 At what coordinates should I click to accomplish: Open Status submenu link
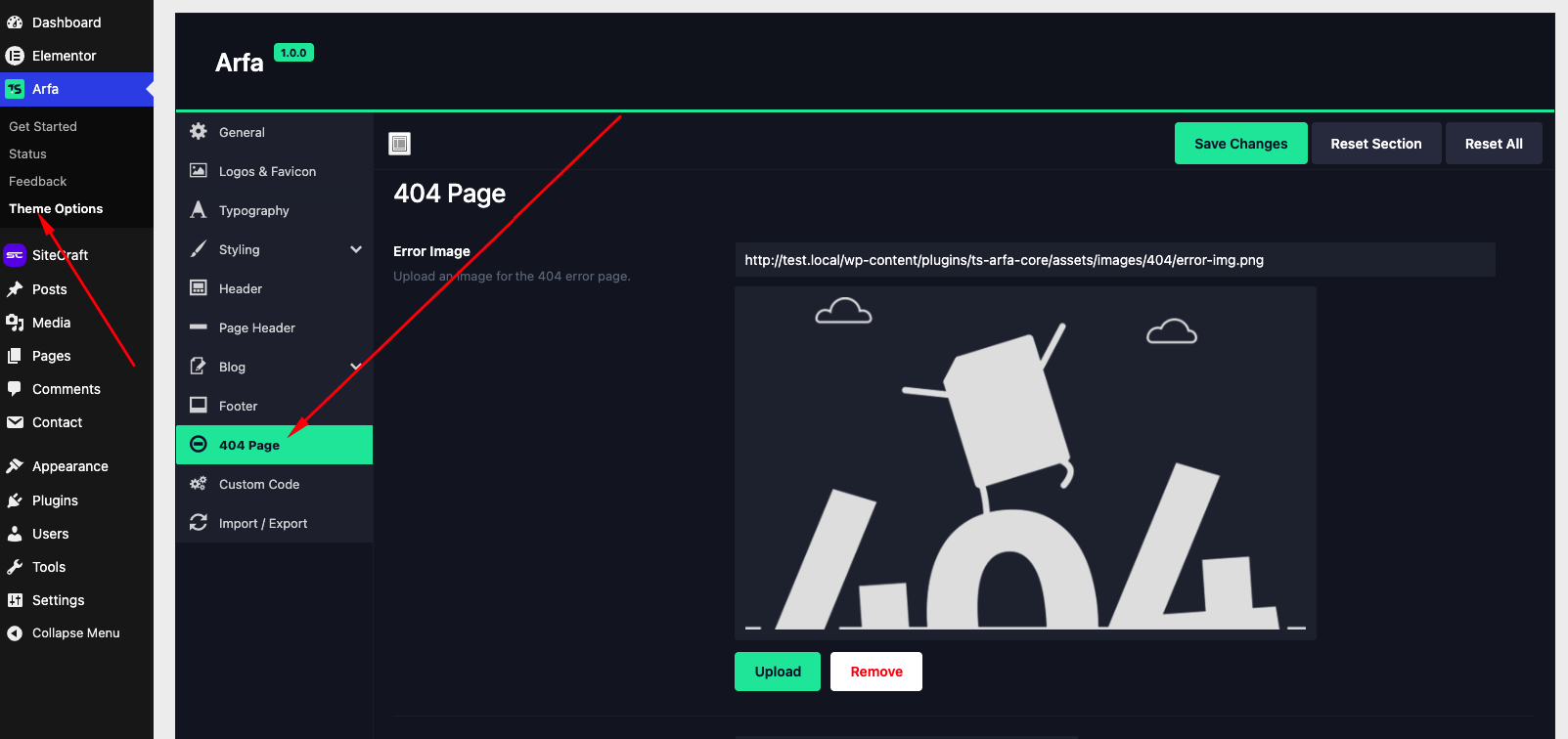[27, 153]
